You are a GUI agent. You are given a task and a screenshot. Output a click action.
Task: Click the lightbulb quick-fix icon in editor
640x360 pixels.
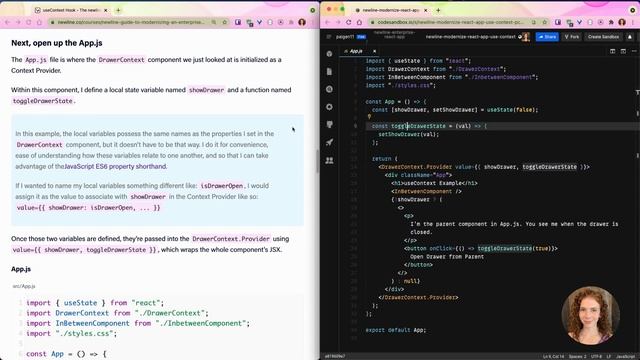[x=369, y=117]
